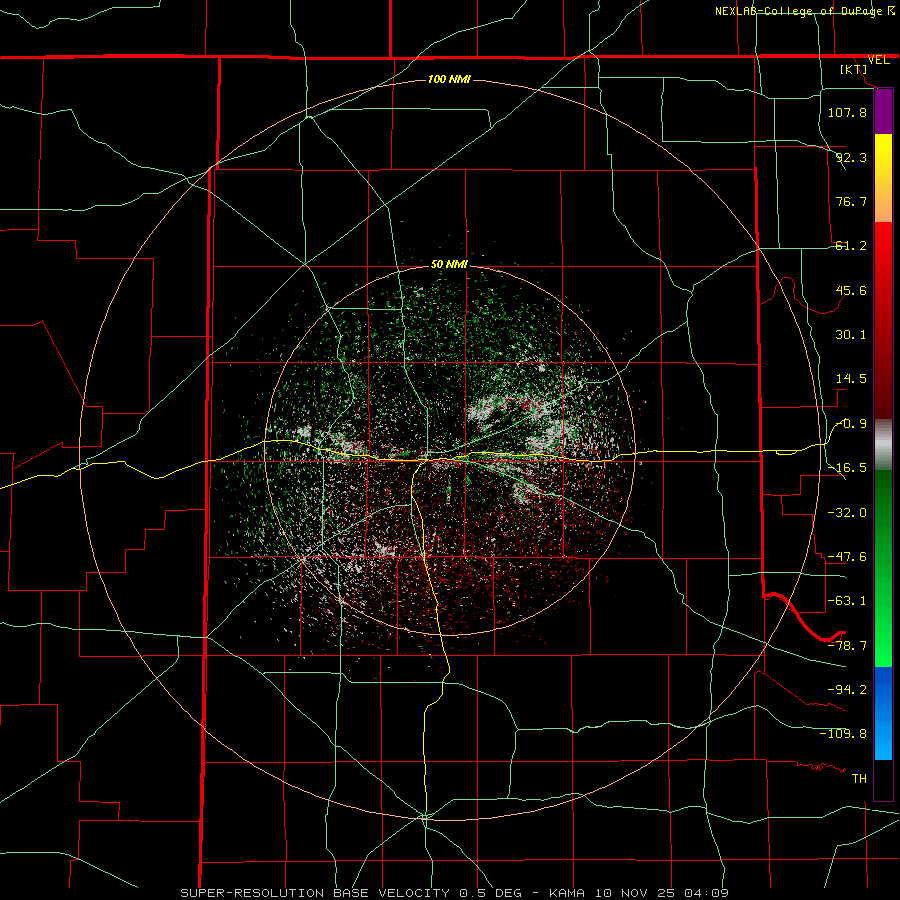Screen dimensions: 900x900
Task: Select the -94.2 legend value
Action: point(847,690)
